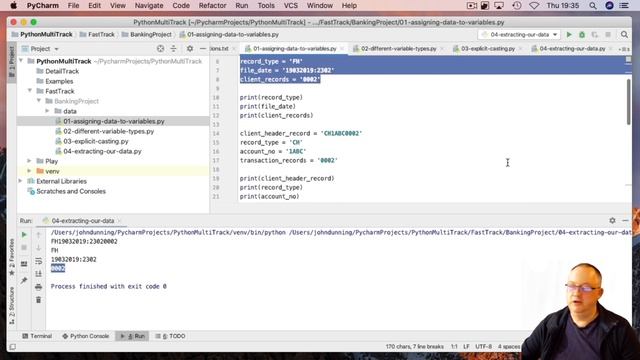Select DetailTrack folder in tree

62,71
